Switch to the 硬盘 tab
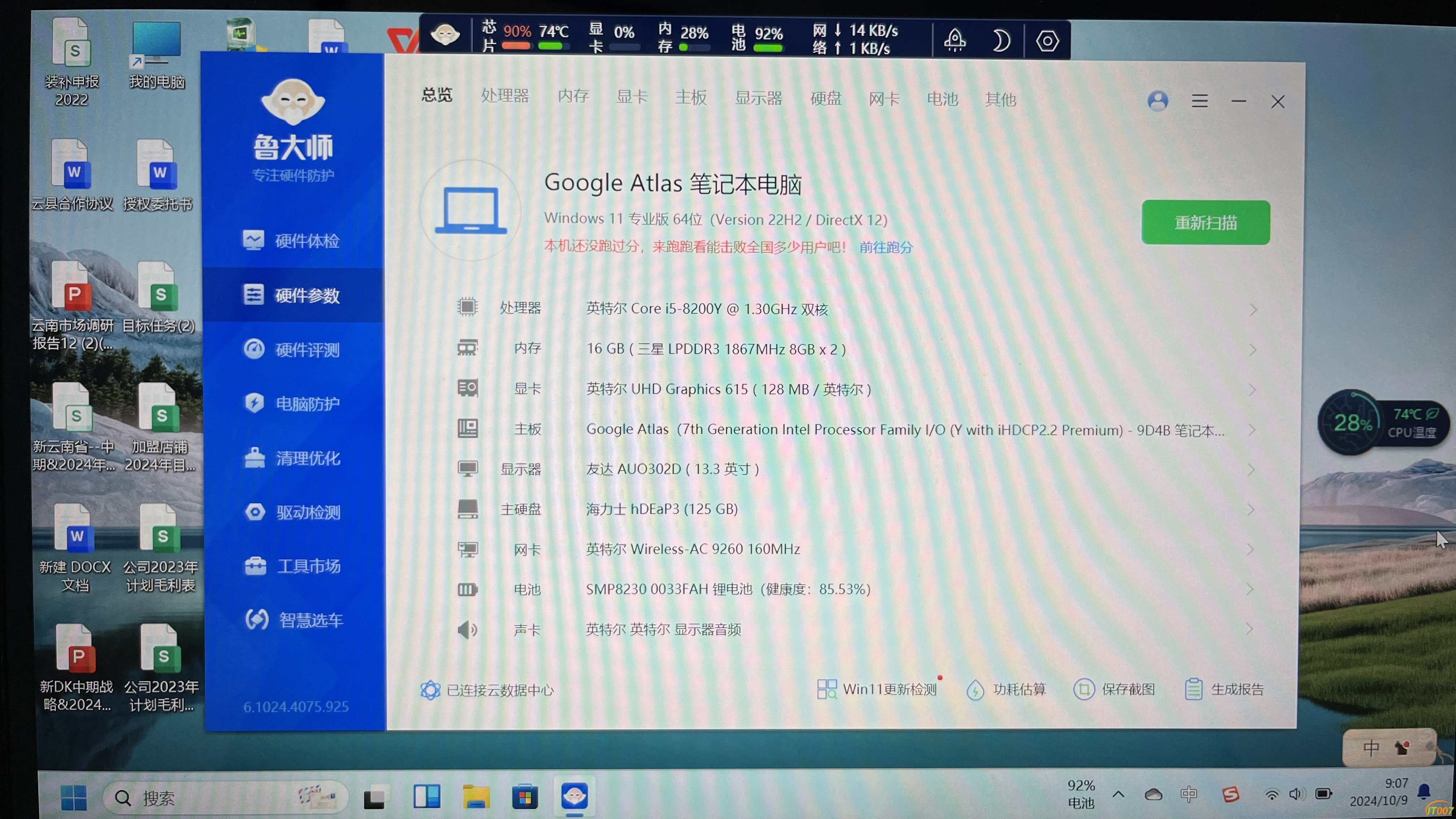The height and width of the screenshot is (819, 1456). (826, 98)
